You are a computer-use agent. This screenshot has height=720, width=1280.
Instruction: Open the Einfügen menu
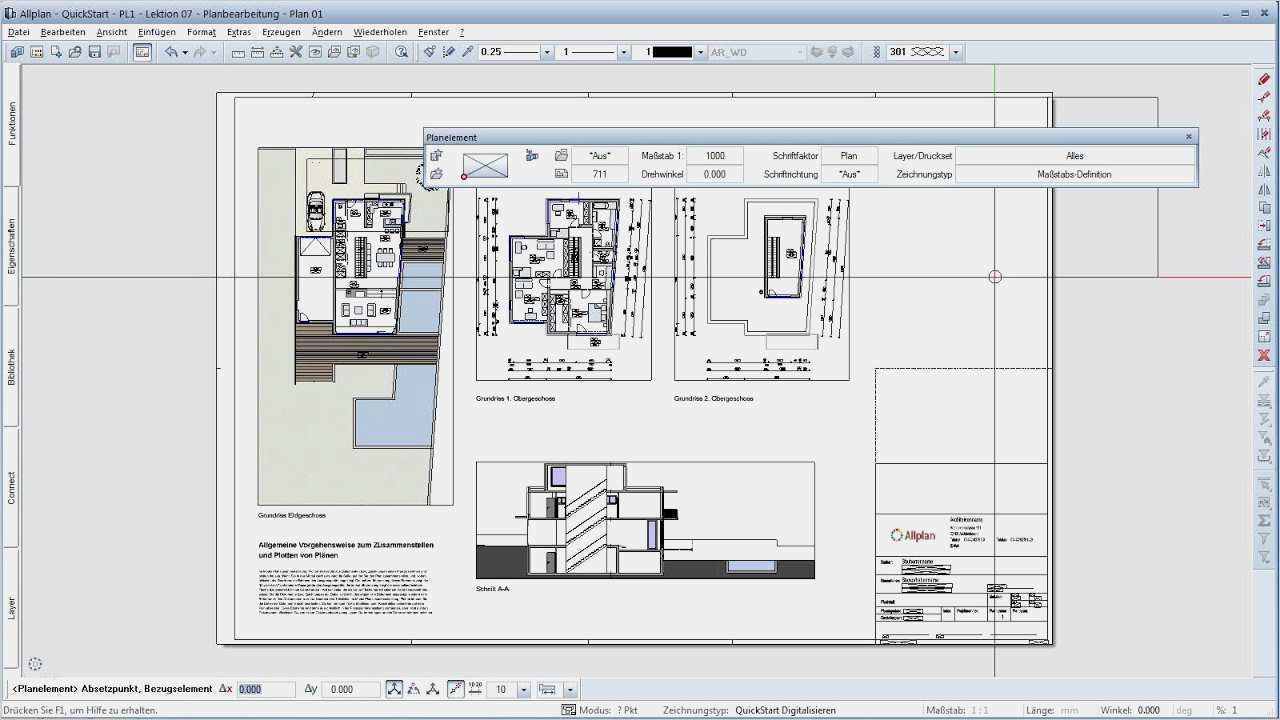[157, 32]
